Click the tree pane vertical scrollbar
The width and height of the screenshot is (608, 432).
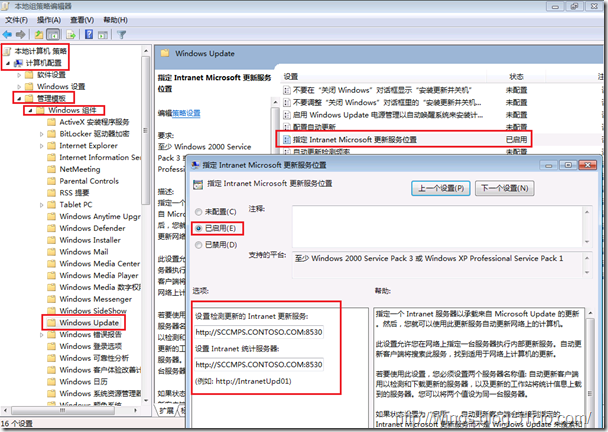[146, 225]
